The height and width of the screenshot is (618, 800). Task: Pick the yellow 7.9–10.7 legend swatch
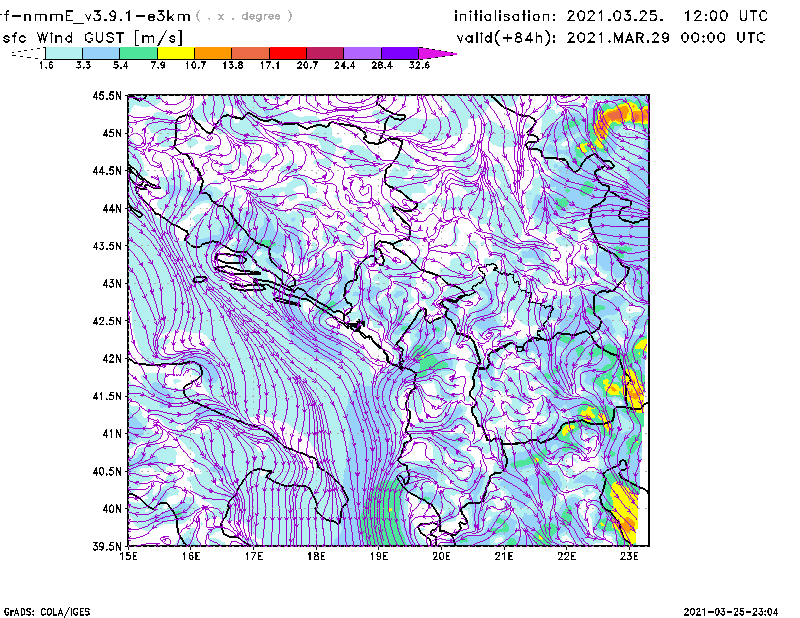[x=176, y=53]
